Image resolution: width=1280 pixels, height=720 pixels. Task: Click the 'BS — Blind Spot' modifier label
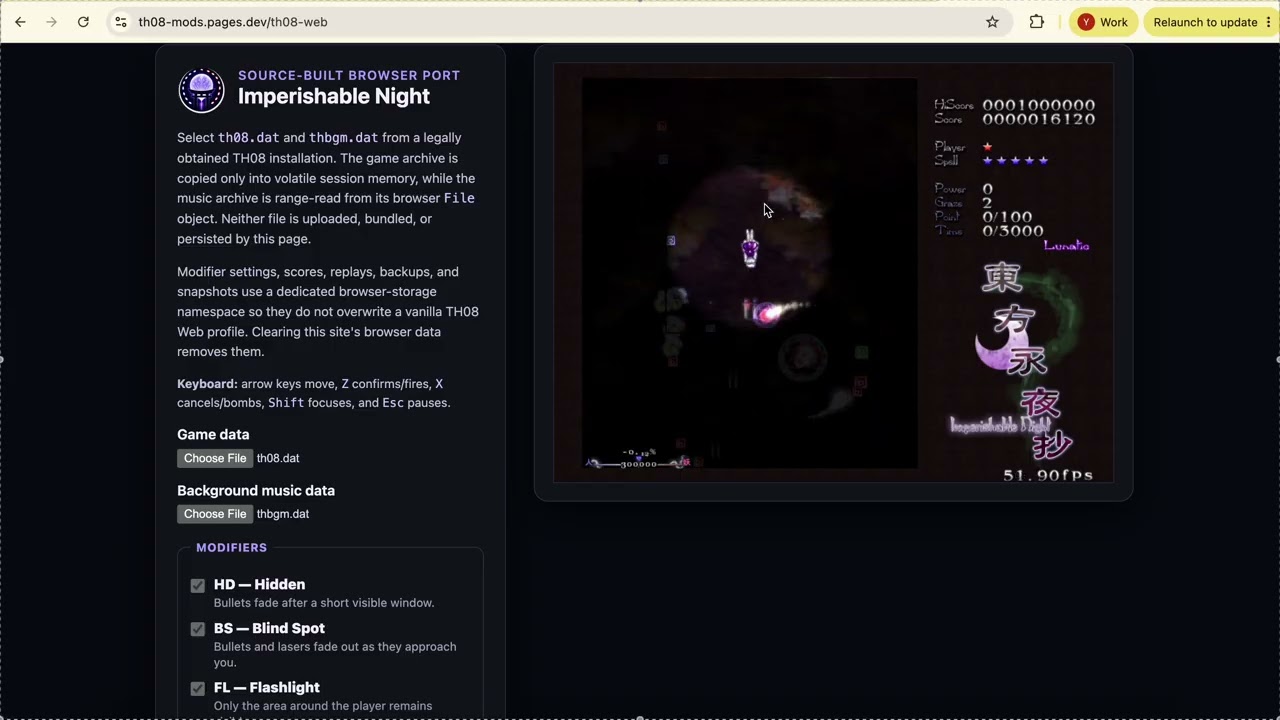[x=269, y=628]
